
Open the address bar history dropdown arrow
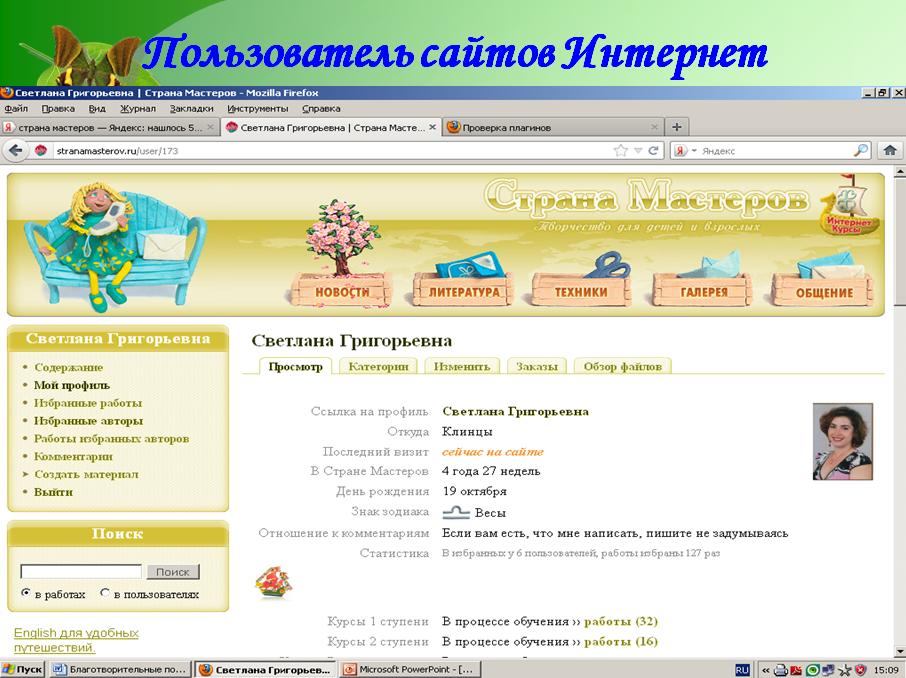tap(638, 151)
